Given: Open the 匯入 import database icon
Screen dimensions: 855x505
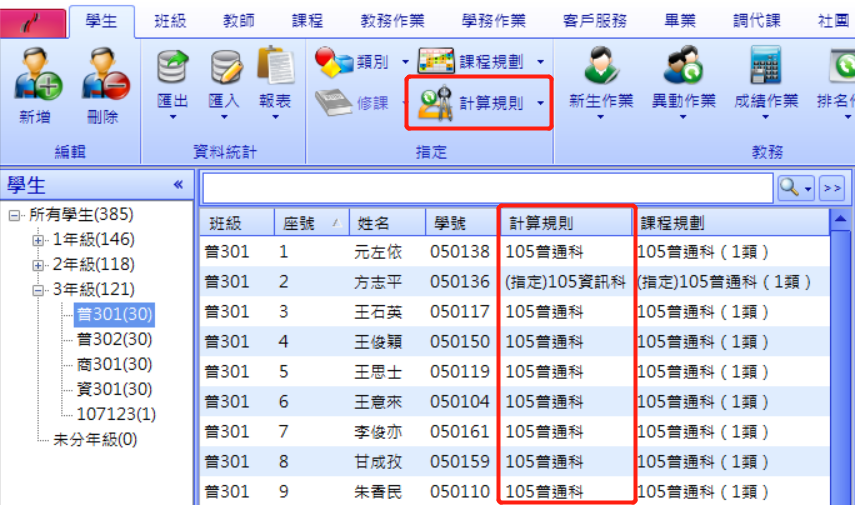Looking at the screenshot, I should 225,67.
